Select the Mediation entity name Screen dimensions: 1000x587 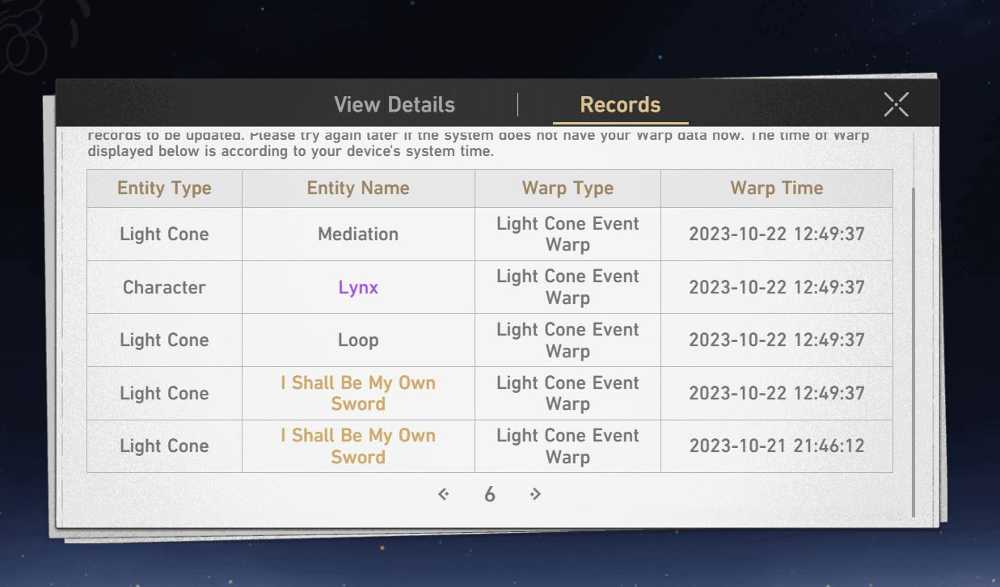click(x=358, y=234)
